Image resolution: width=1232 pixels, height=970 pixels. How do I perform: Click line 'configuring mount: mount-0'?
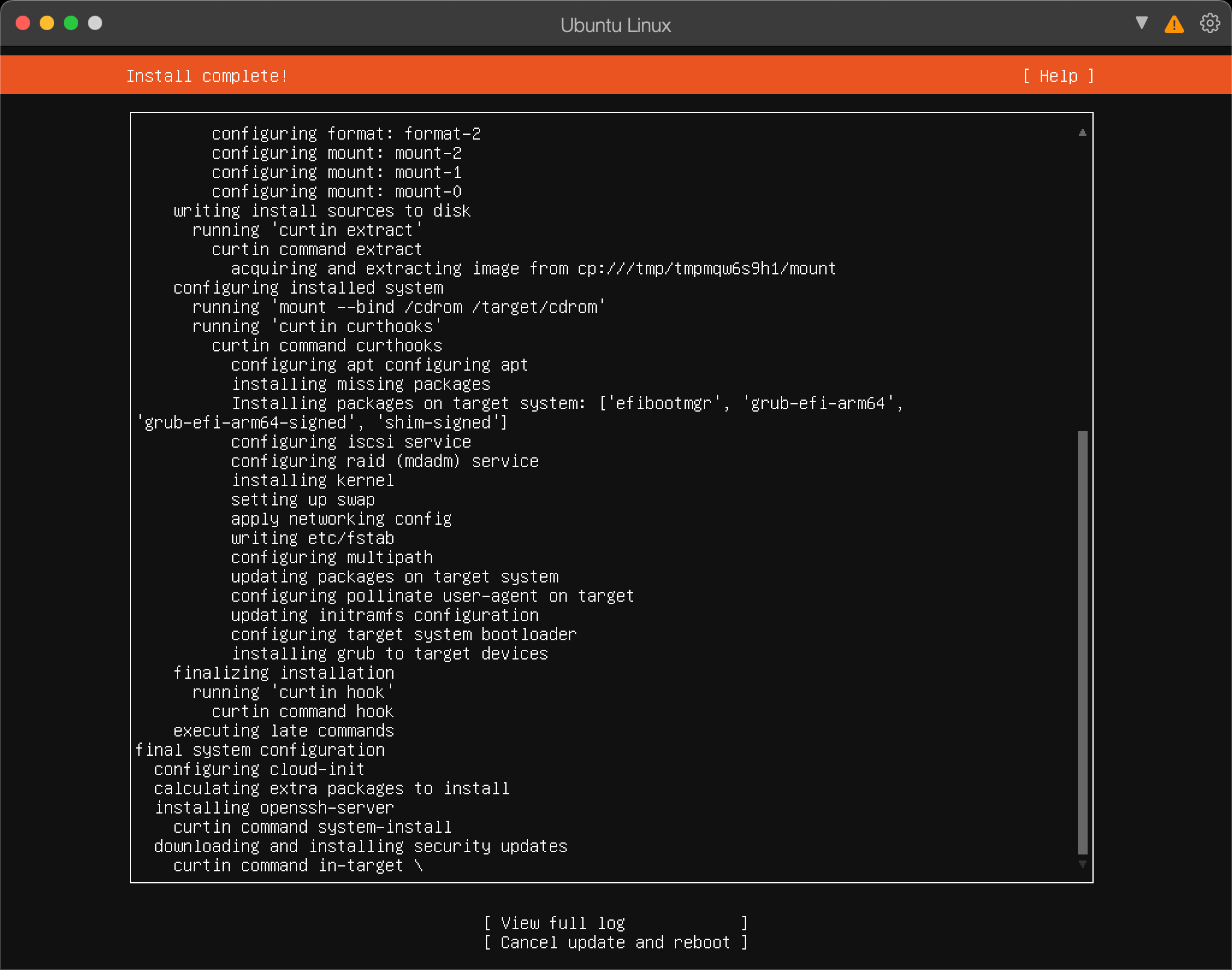[x=336, y=191]
